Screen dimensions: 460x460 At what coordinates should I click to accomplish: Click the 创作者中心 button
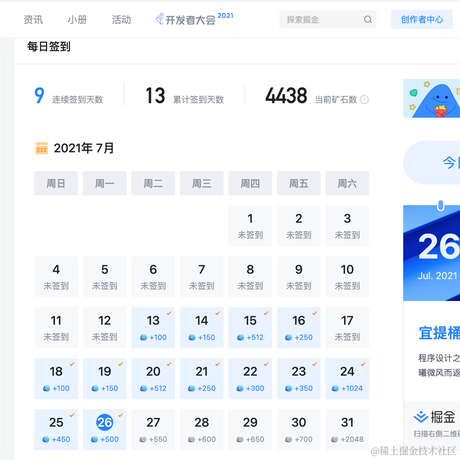coord(422,19)
